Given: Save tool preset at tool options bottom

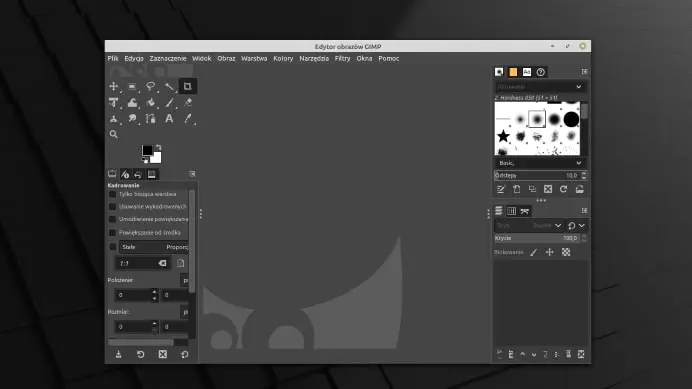Looking at the screenshot, I should coord(118,354).
